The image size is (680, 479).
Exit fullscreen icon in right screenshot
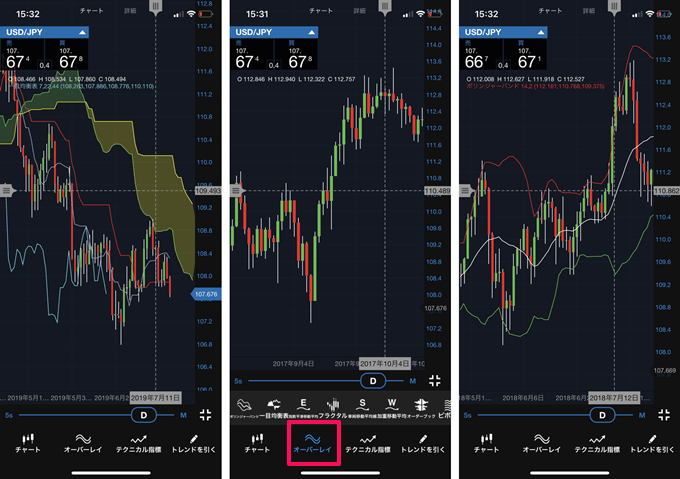664,415
